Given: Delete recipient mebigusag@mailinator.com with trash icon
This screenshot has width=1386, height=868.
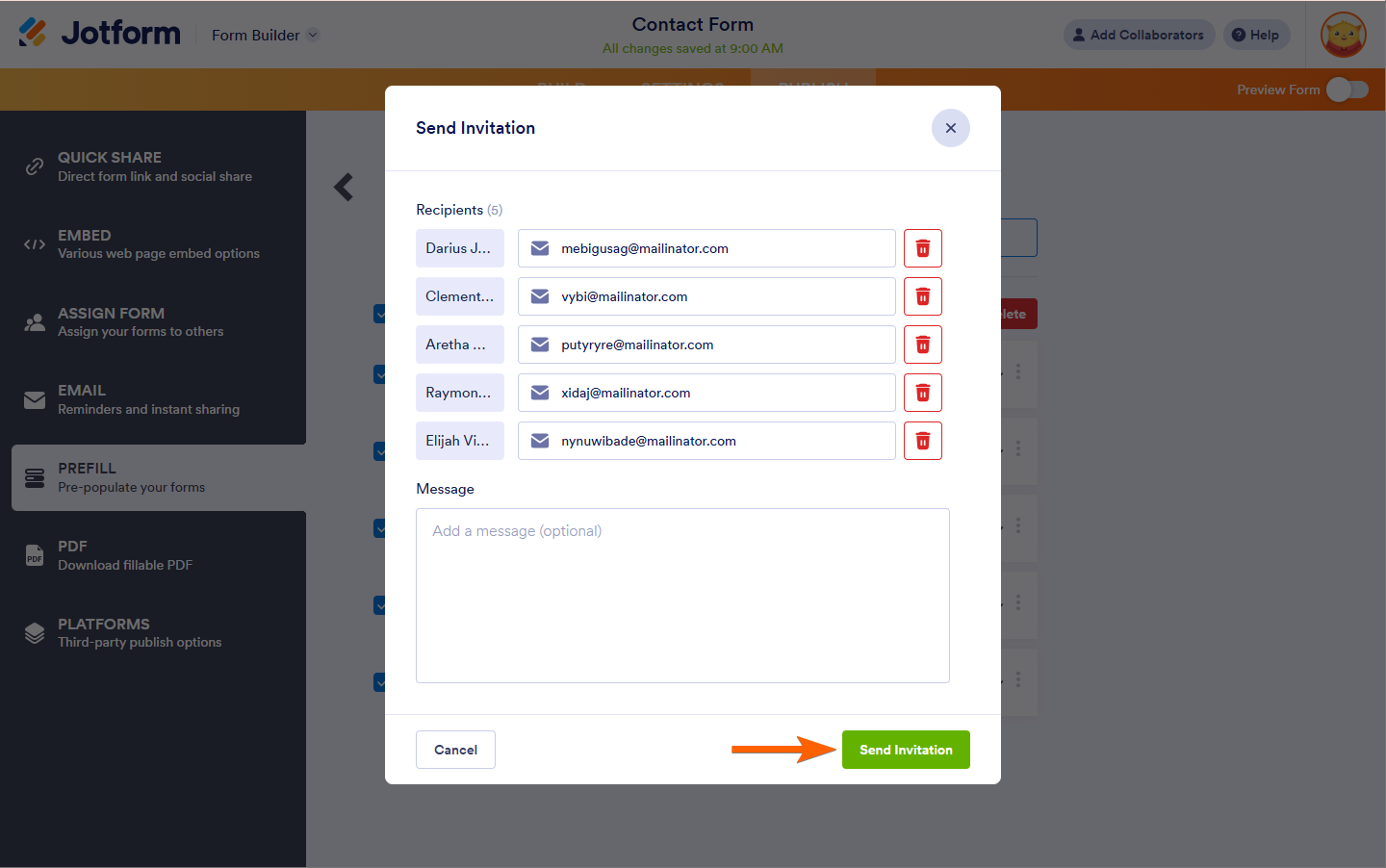Looking at the screenshot, I should pos(922,248).
